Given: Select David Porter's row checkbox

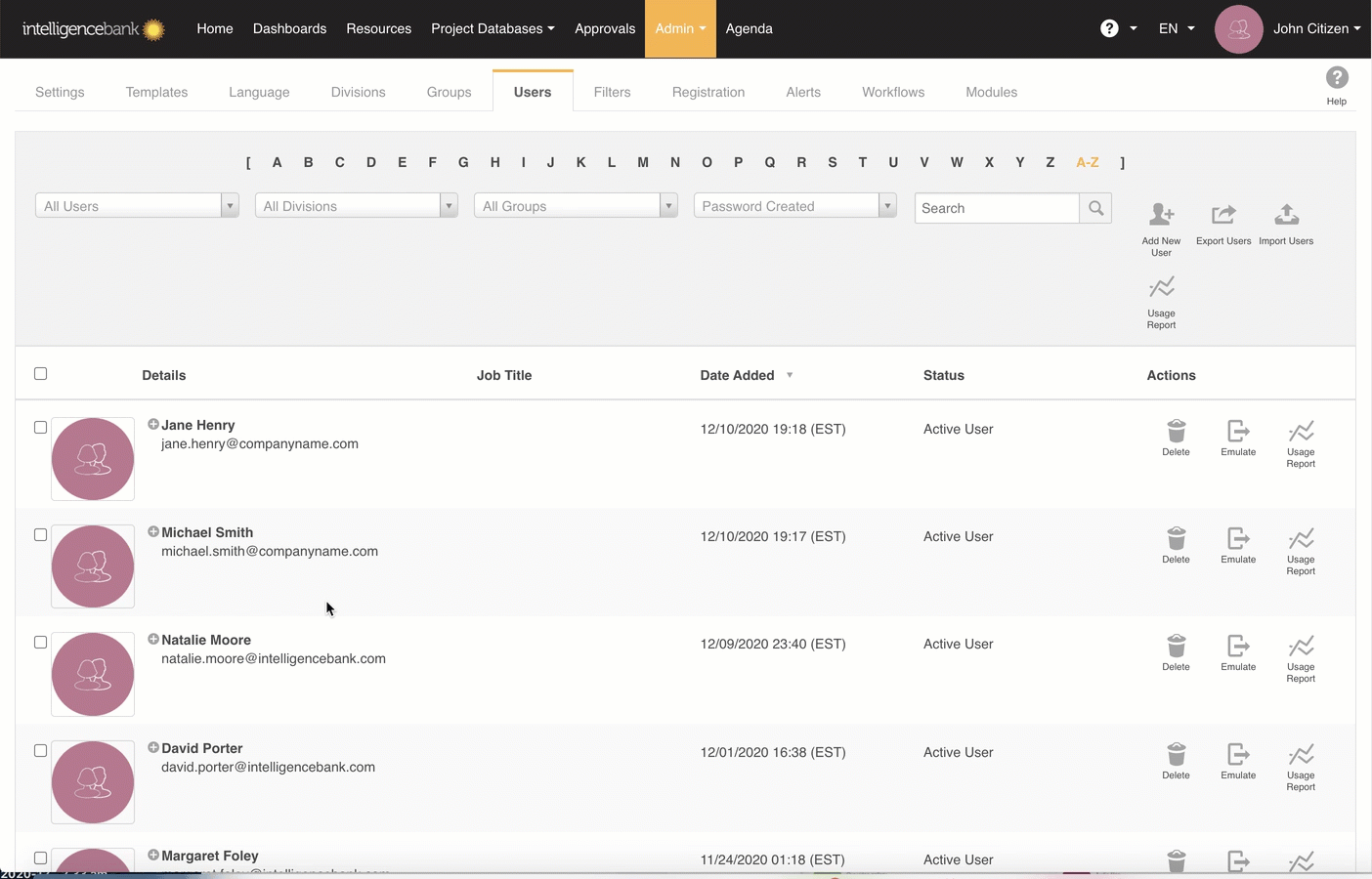Looking at the screenshot, I should point(40,751).
